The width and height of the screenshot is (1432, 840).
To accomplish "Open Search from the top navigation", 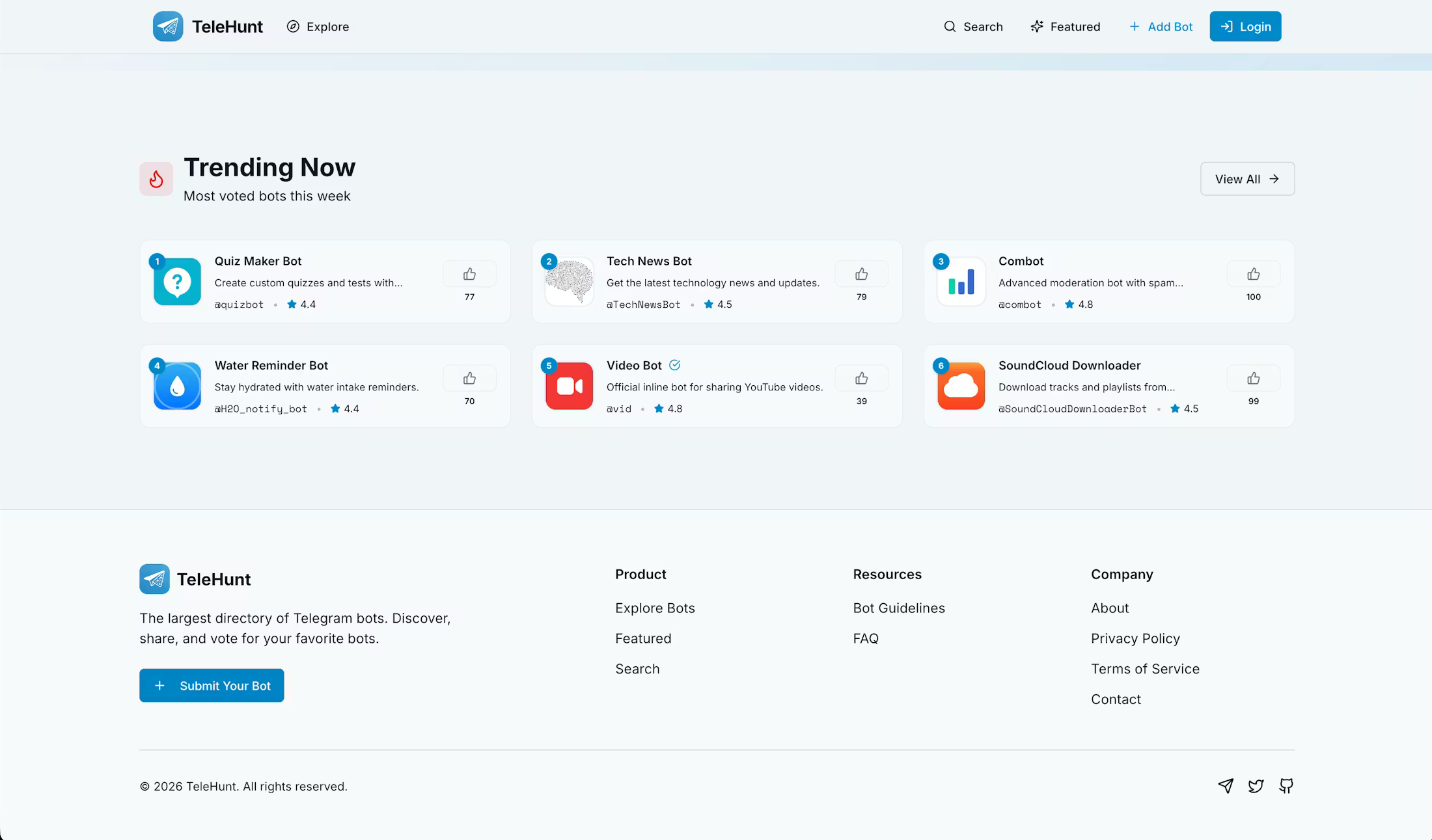I will pos(973,27).
